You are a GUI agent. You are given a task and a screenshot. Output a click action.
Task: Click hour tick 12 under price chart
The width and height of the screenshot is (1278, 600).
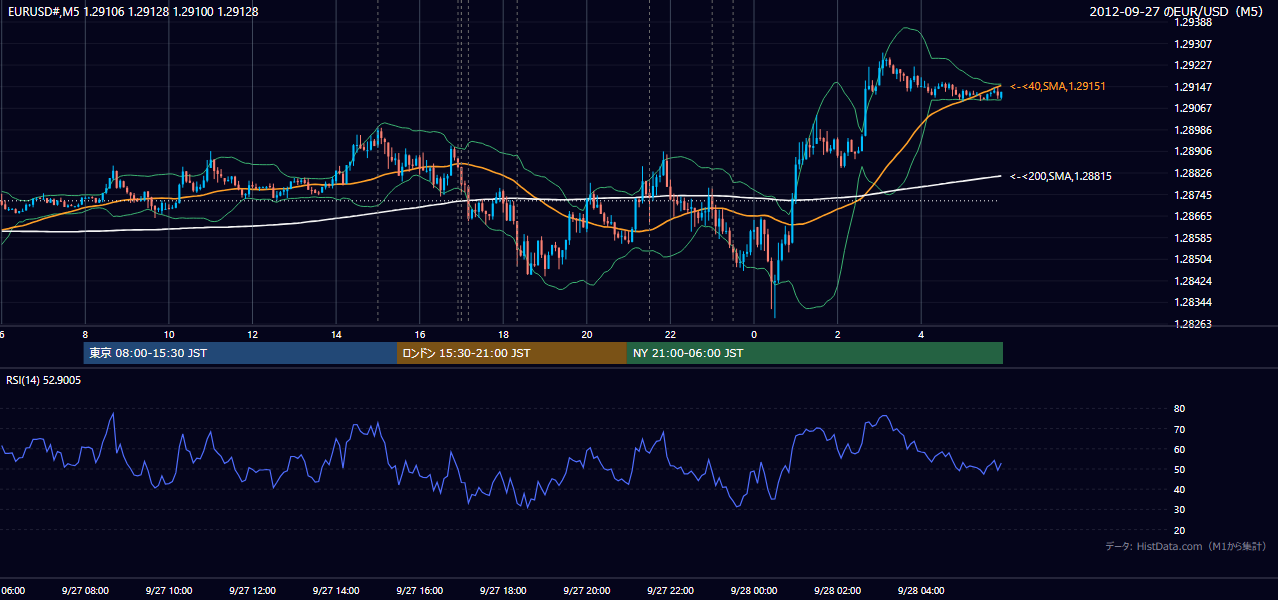[x=252, y=334]
